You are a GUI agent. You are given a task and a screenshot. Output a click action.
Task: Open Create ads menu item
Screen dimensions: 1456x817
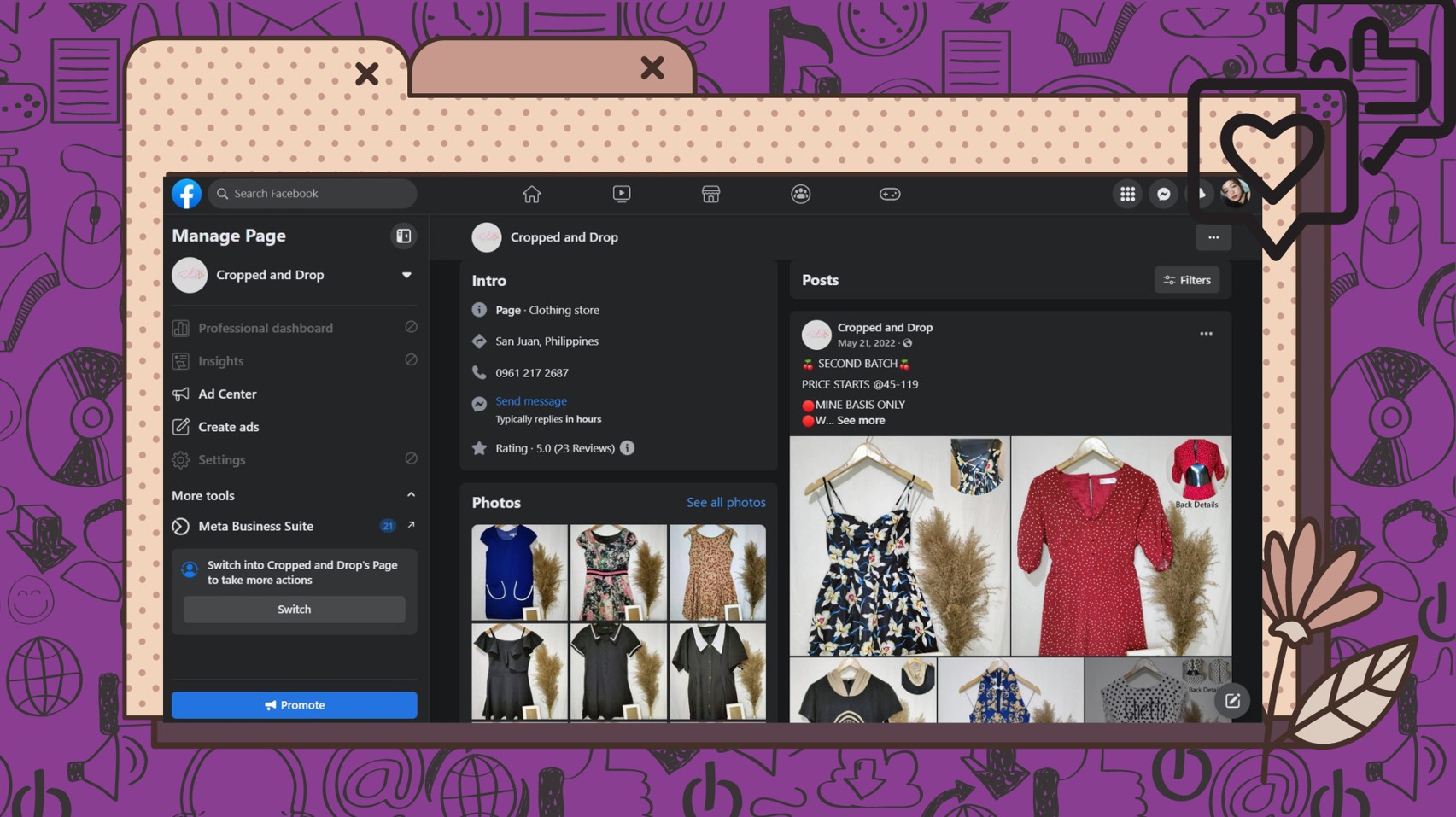point(294,427)
